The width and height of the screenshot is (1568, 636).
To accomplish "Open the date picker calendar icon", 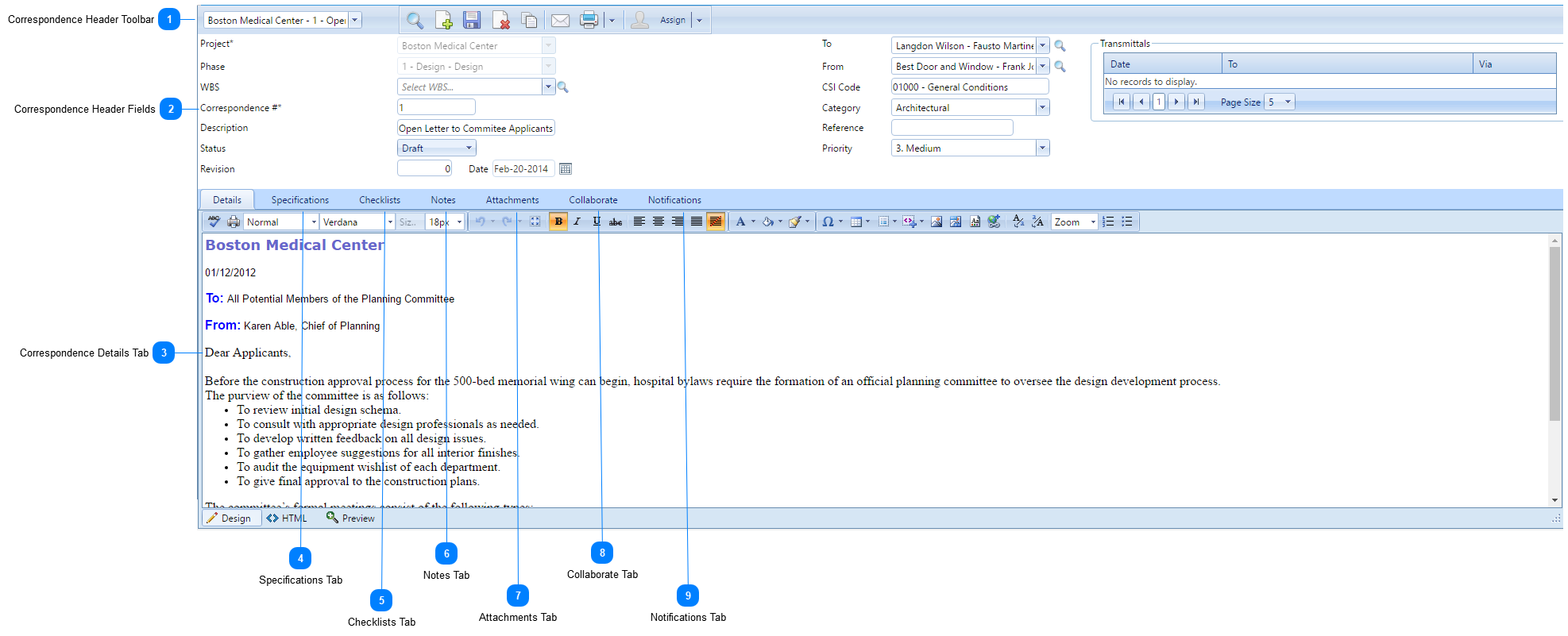I will [566, 169].
